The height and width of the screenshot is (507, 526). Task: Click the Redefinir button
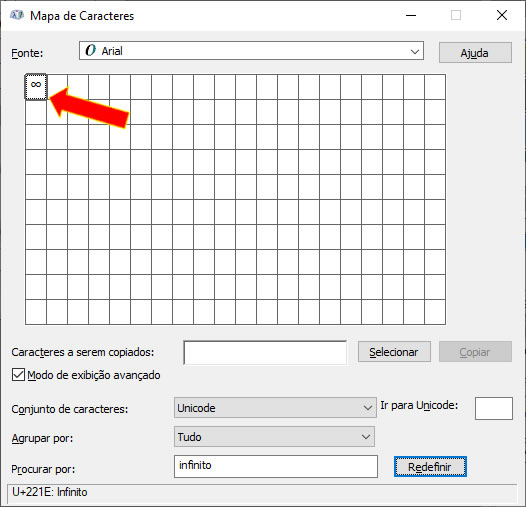[430, 466]
